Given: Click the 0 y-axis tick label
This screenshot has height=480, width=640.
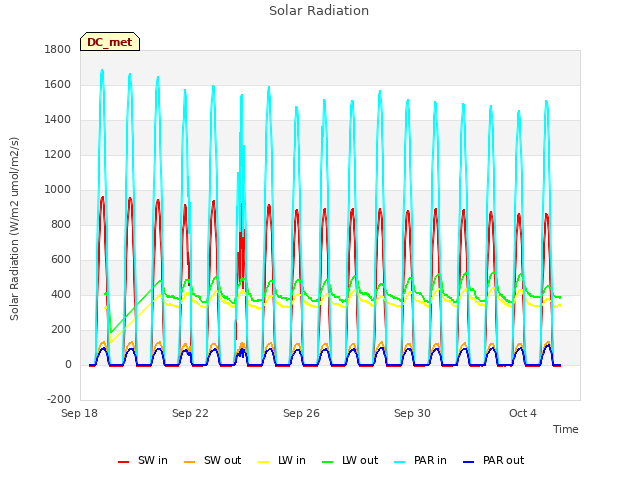Looking at the screenshot, I should point(68,365).
